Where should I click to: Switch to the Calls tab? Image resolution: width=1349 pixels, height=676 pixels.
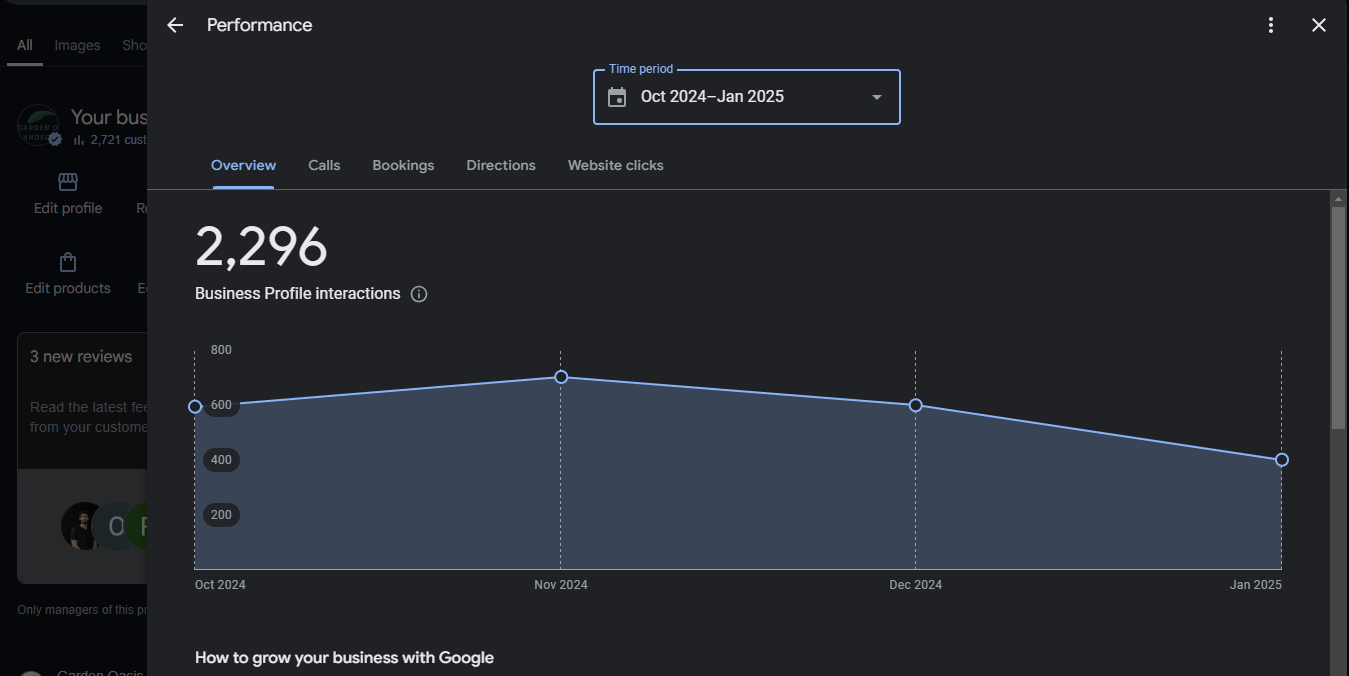point(324,165)
